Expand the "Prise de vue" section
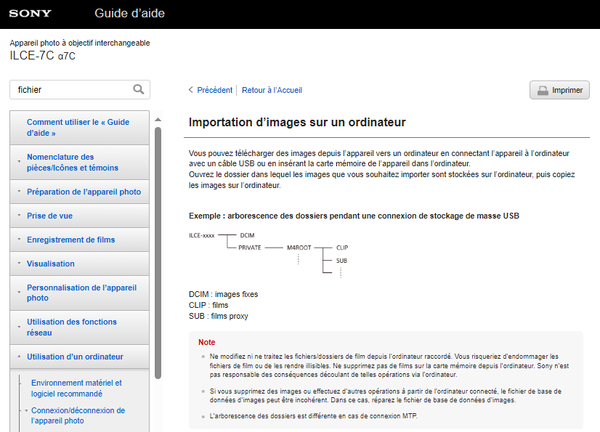 click(50, 215)
